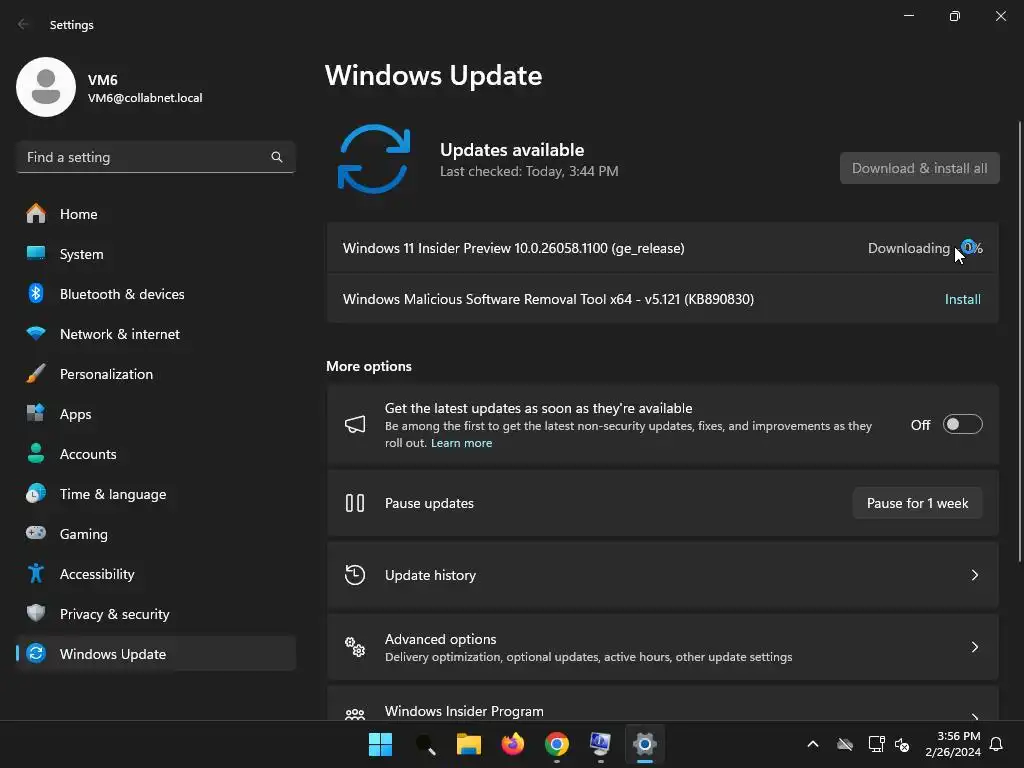Open Bluetooth & devices settings
The height and width of the screenshot is (768, 1024).
click(155, 294)
